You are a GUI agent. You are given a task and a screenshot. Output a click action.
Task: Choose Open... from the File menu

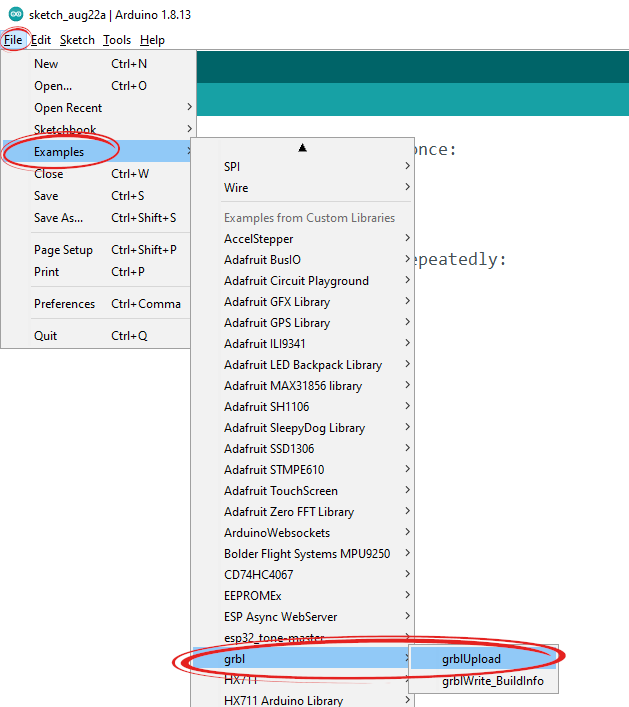(x=96, y=86)
